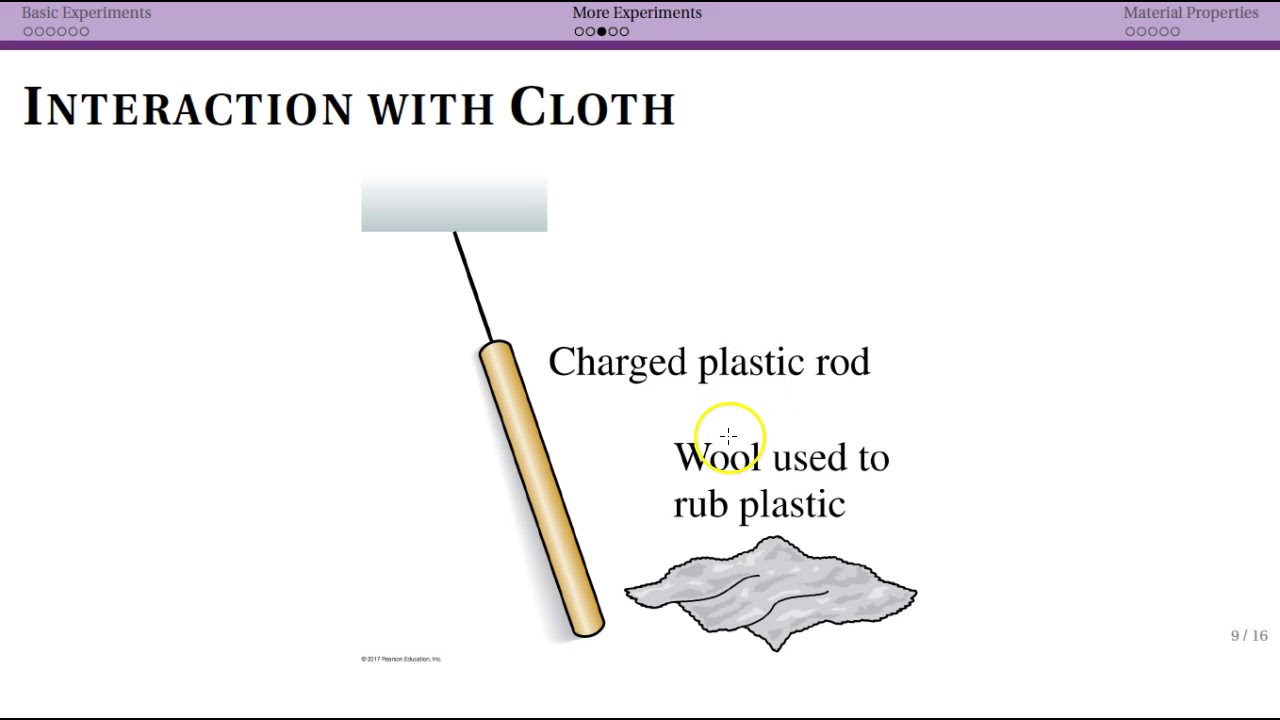This screenshot has height=720, width=1280.
Task: Open the More Experiments section link
Action: pos(637,13)
